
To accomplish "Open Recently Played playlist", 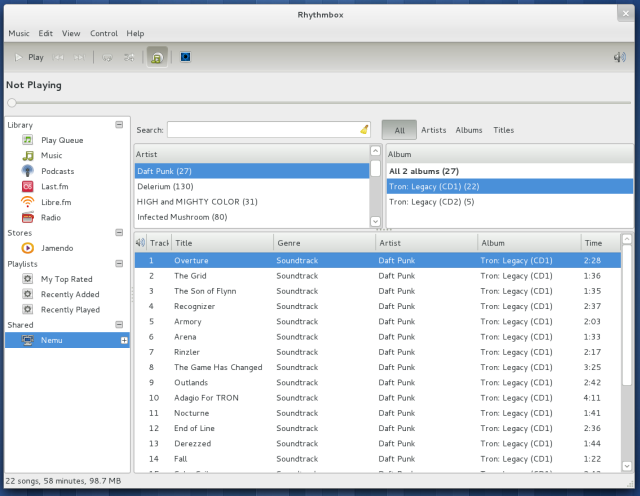I will click(70, 310).
